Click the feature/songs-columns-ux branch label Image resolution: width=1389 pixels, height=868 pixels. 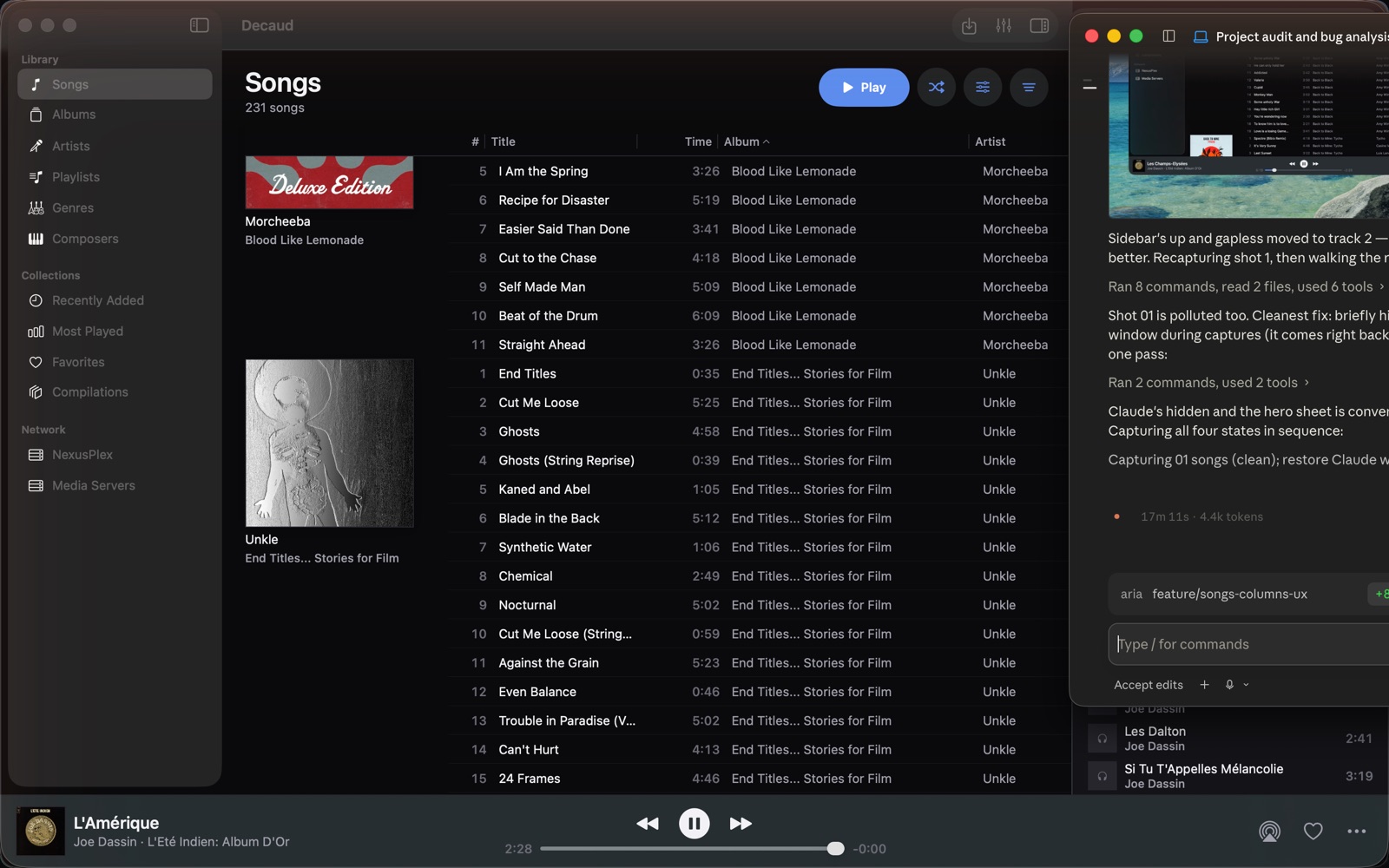pos(1229,595)
